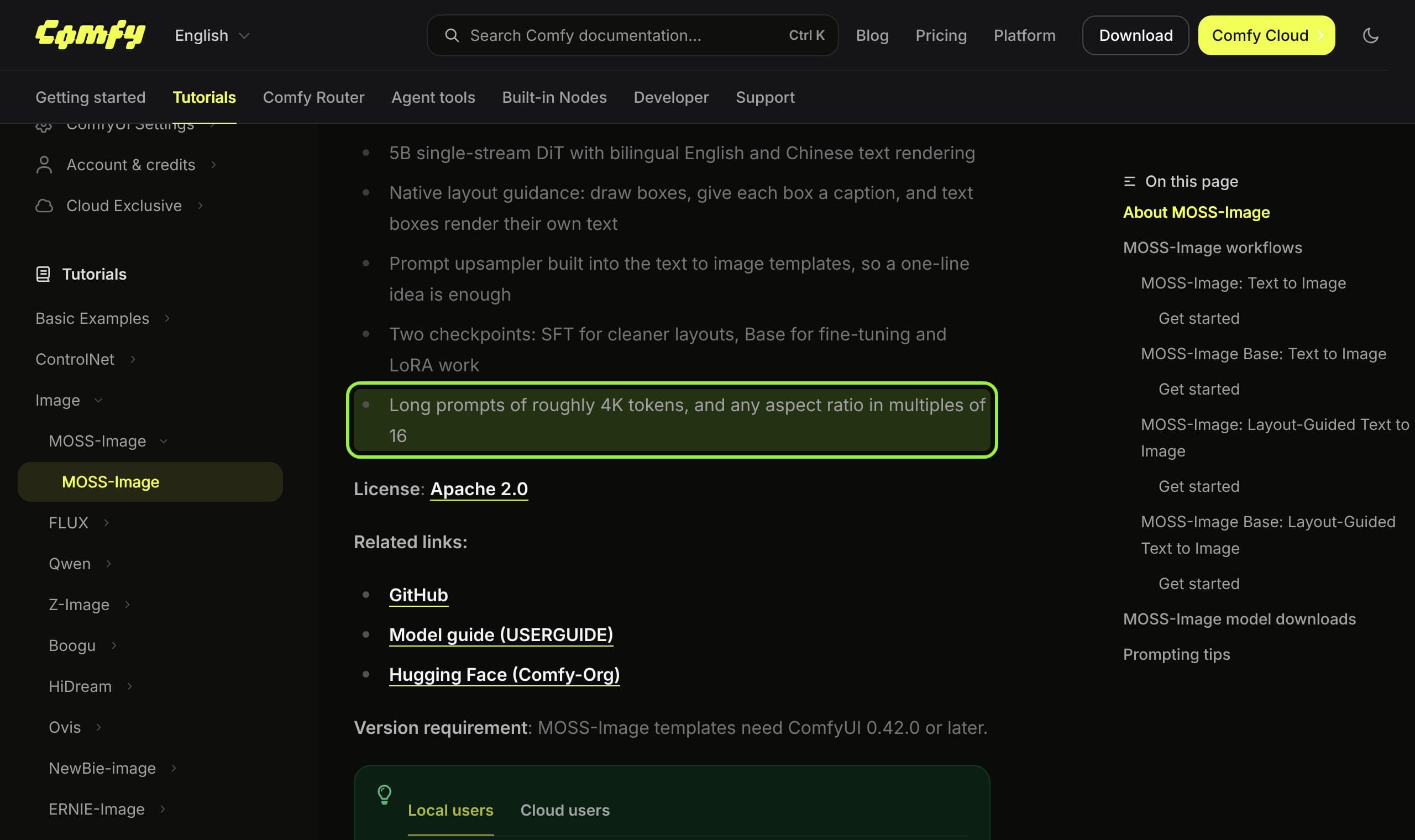This screenshot has height=840, width=1415.
Task: Click the ComfyUI Settings gear icon
Action: coord(44,125)
